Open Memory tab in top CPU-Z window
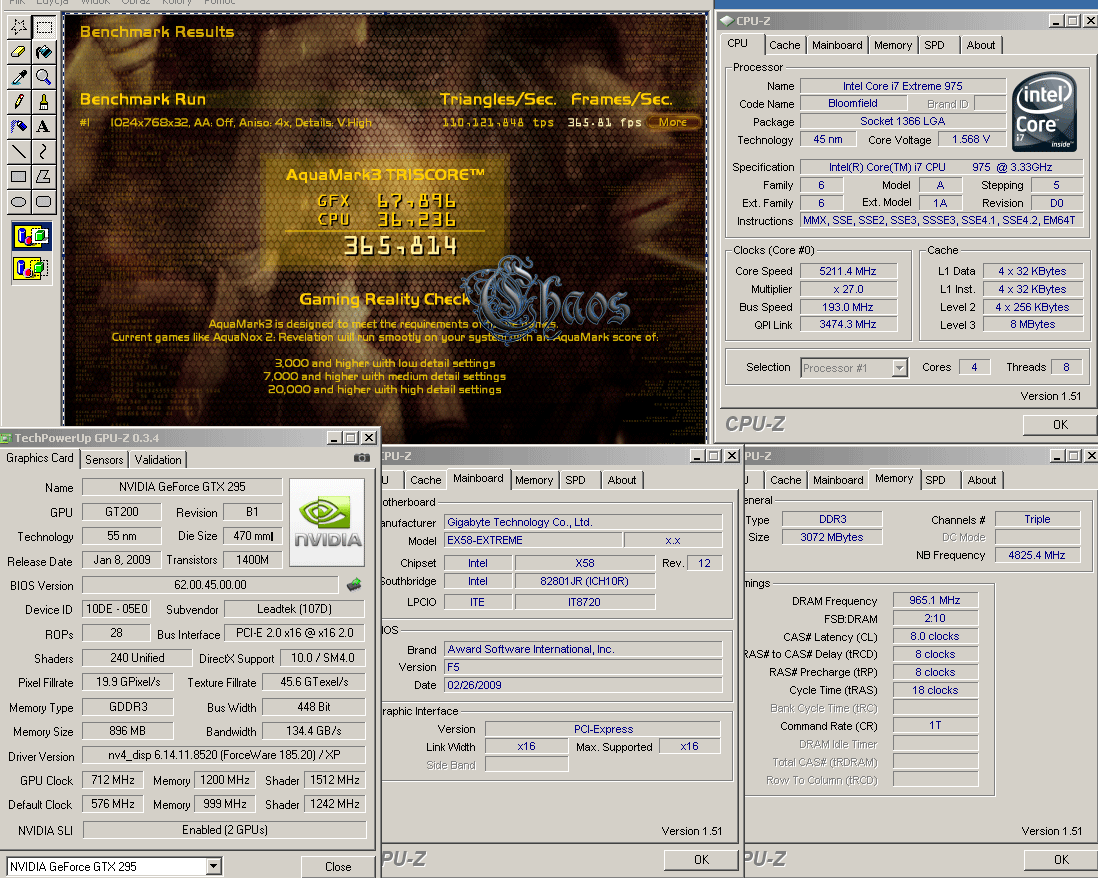The image size is (1098, 878). tap(893, 46)
